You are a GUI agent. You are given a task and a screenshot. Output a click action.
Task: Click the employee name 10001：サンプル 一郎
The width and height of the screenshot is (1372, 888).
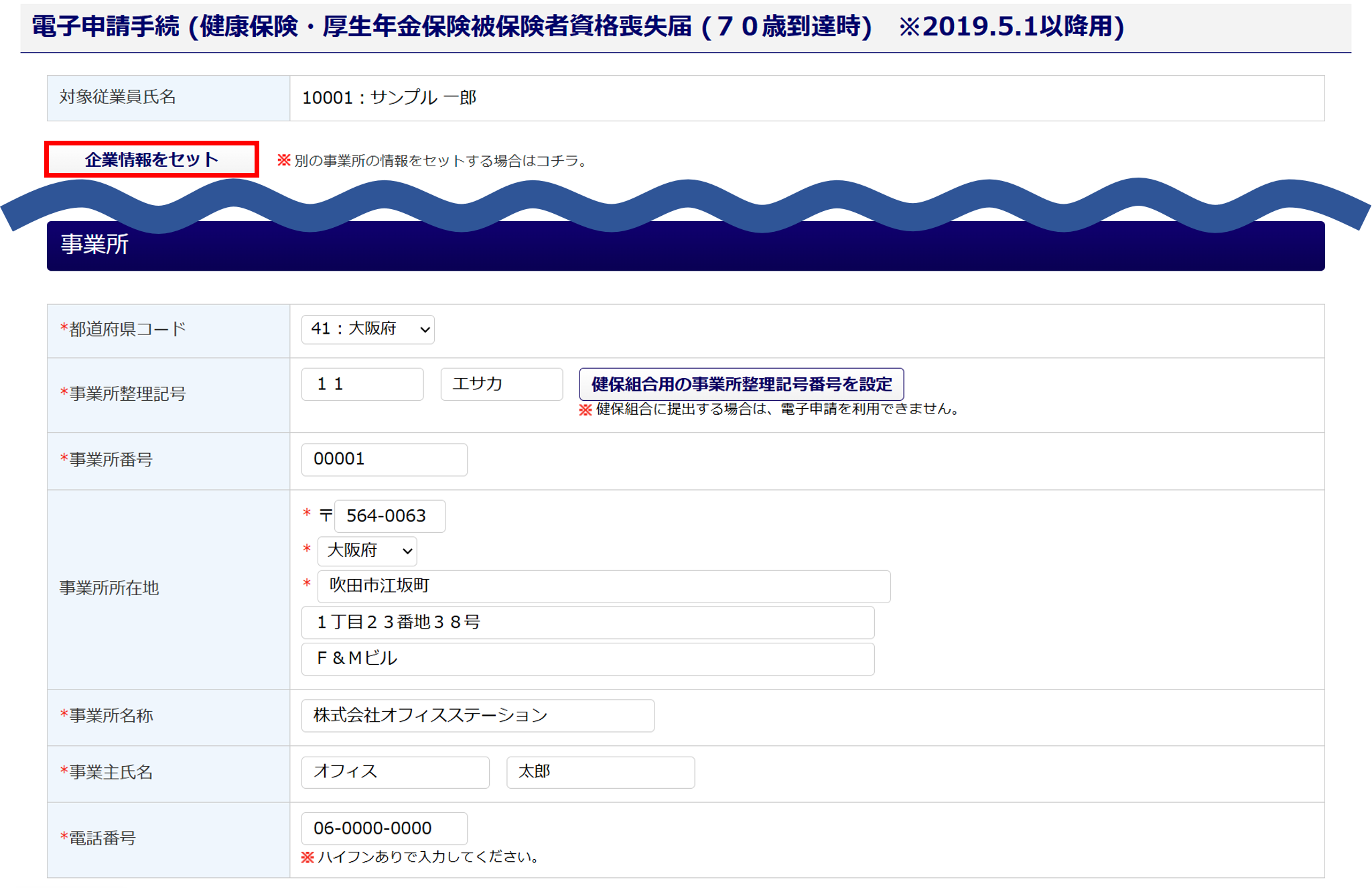click(389, 98)
